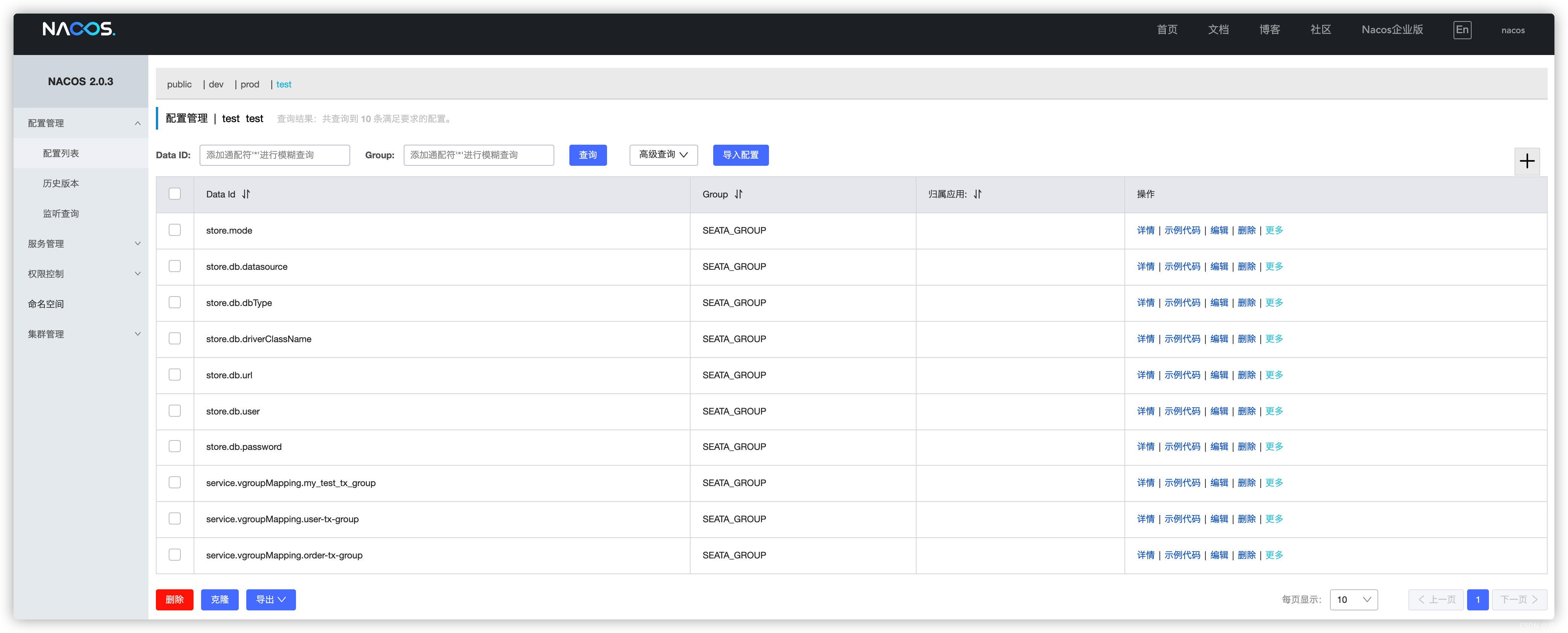Sort by Data Id column icon
The image size is (1568, 633).
pyautogui.click(x=246, y=194)
